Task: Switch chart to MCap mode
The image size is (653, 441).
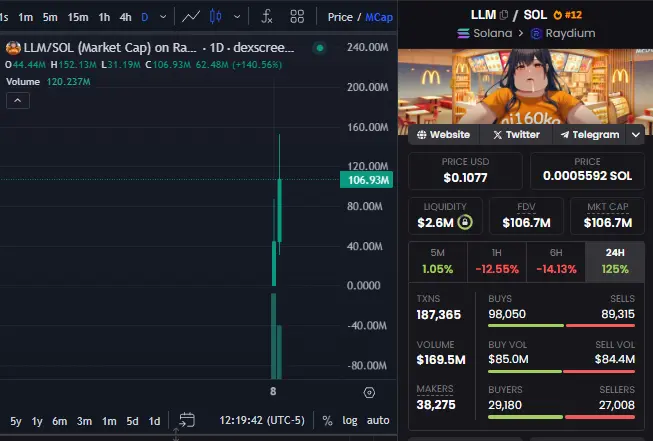Action: click(x=379, y=17)
